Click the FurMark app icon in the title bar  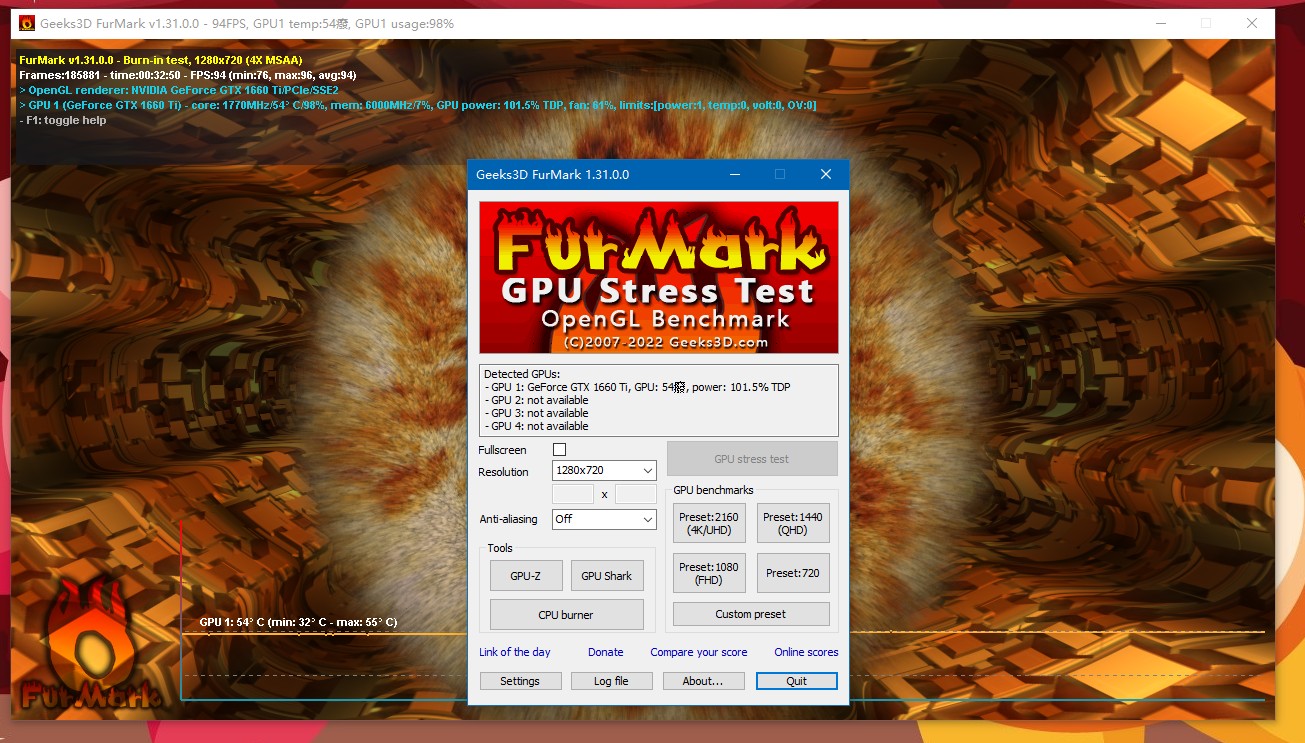[x=27, y=23]
